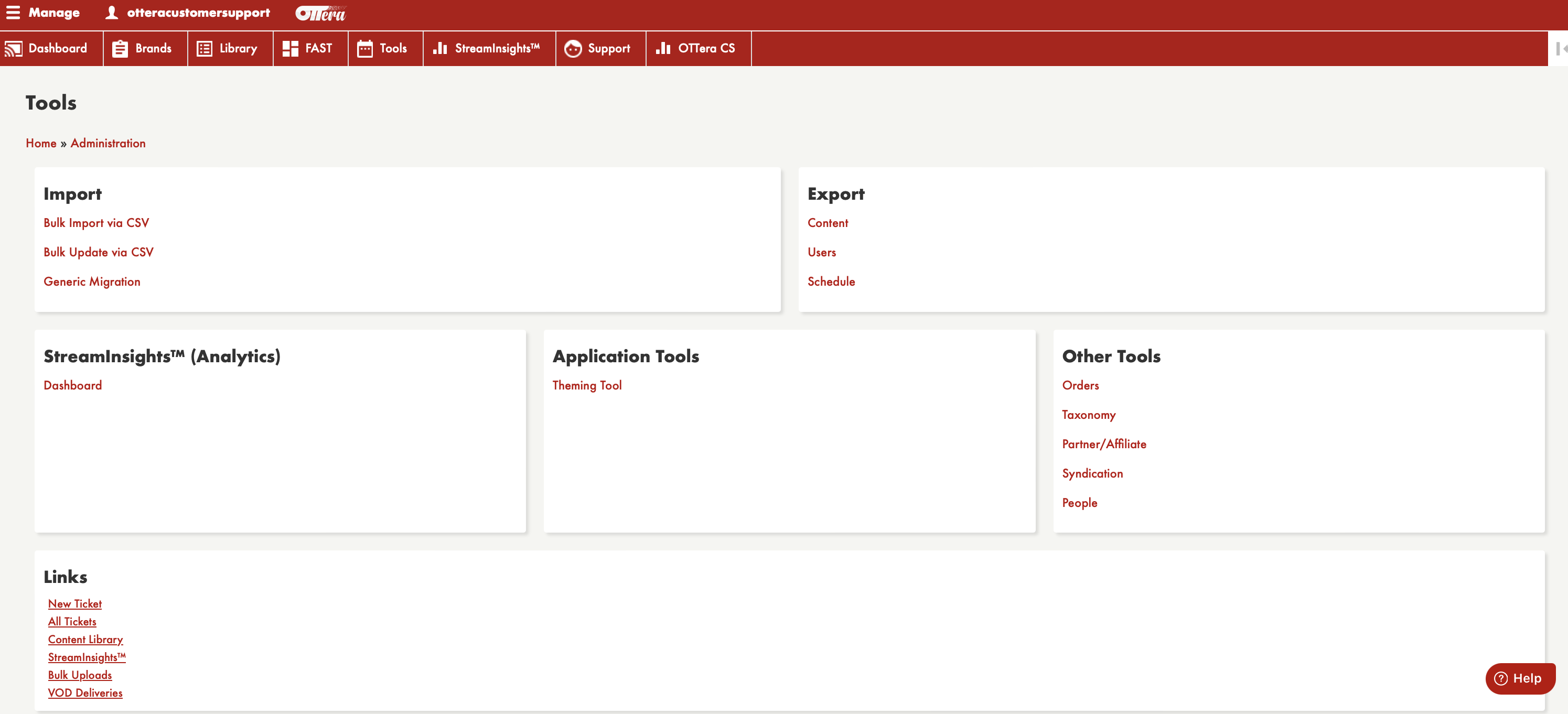This screenshot has width=1568, height=714.
Task: Go to the Theming Tool link
Action: click(587, 385)
